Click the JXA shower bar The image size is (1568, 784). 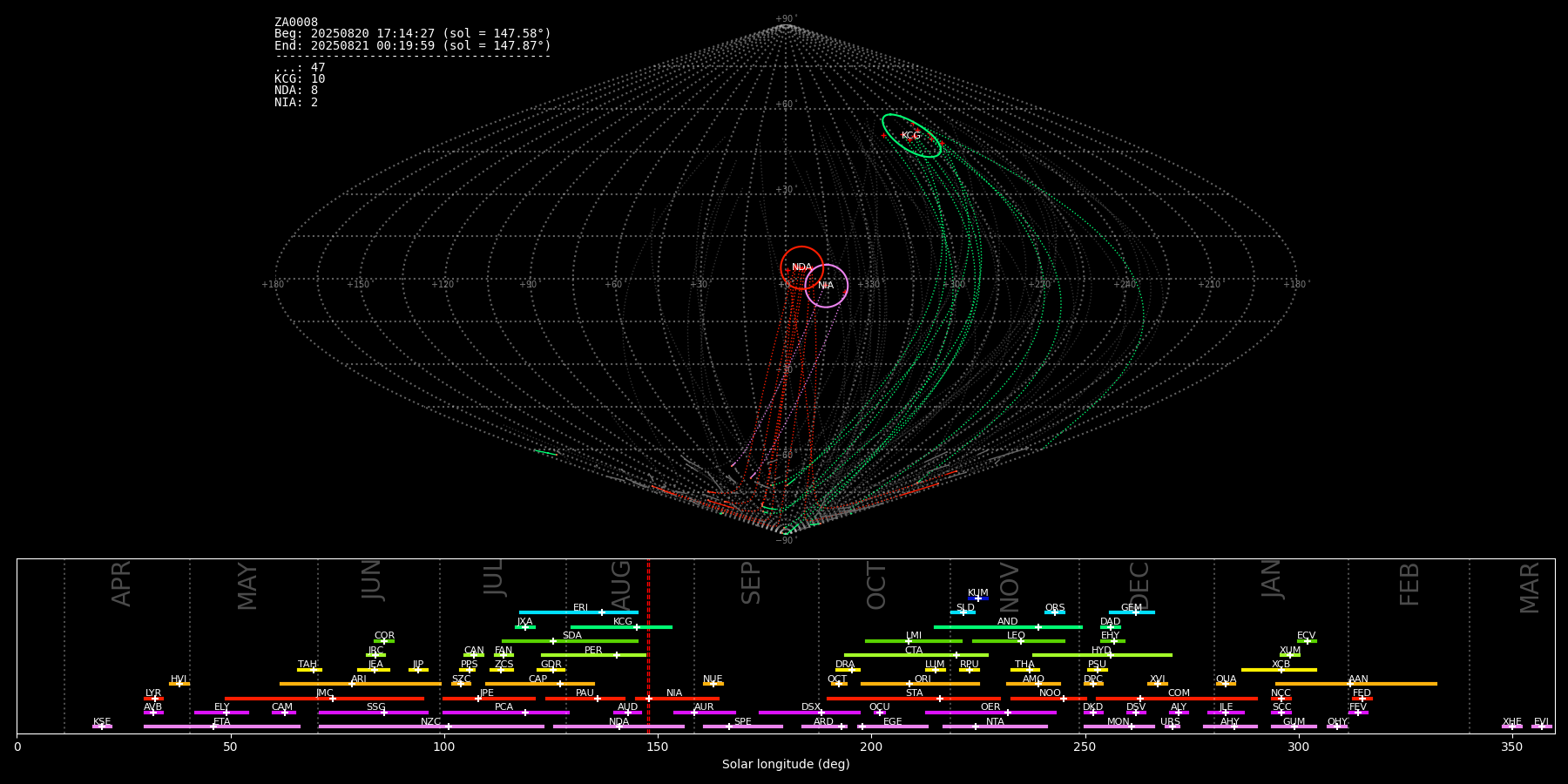(x=524, y=627)
